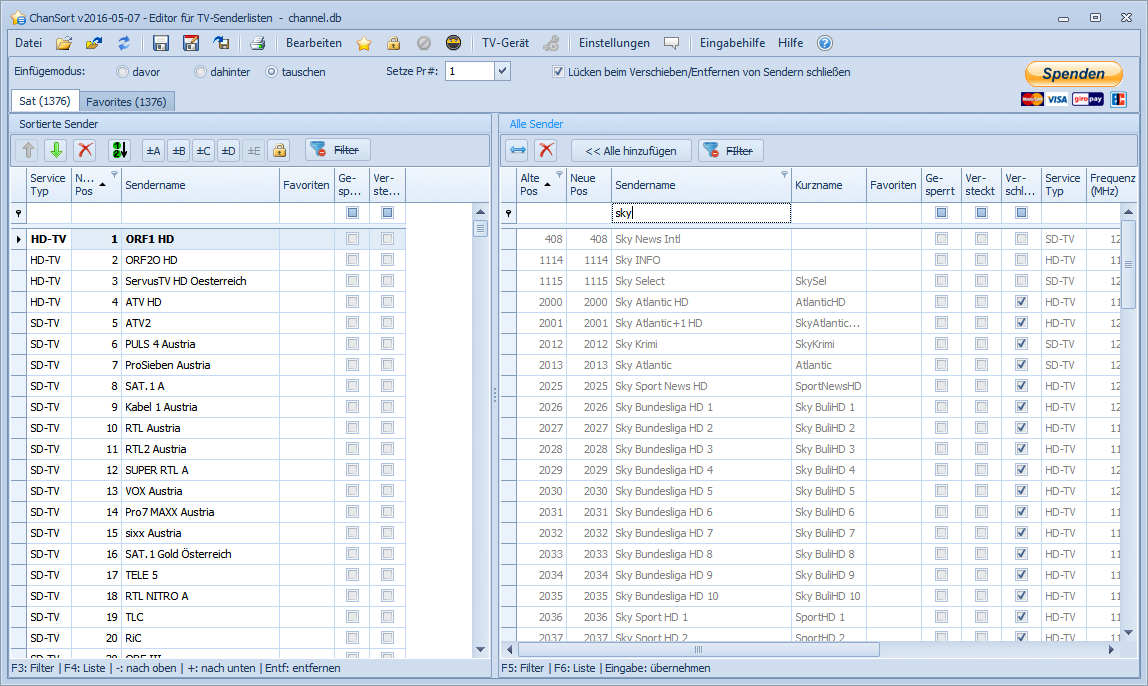Viewport: 1148px width, 686px height.
Task: Select the 'dahinter' insert mode radio button
Action: tap(201, 72)
